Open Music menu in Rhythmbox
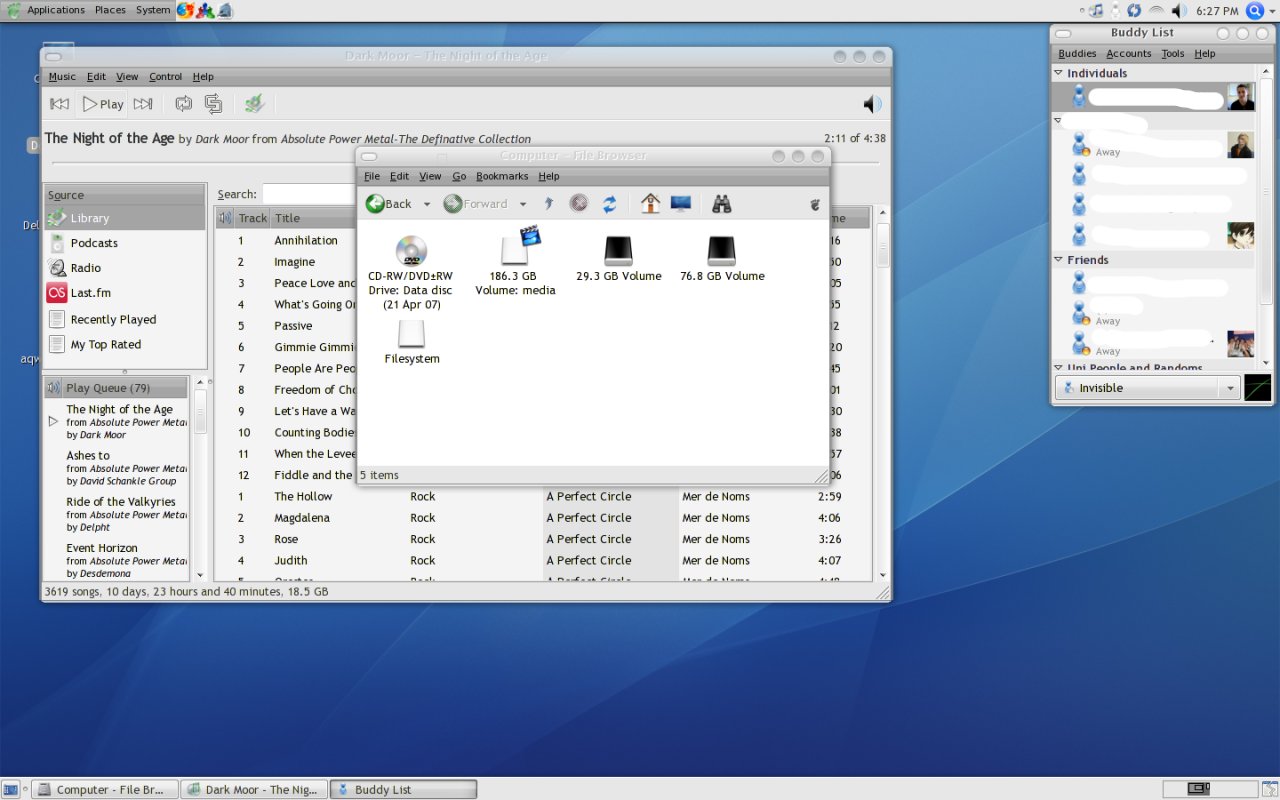 [x=62, y=77]
